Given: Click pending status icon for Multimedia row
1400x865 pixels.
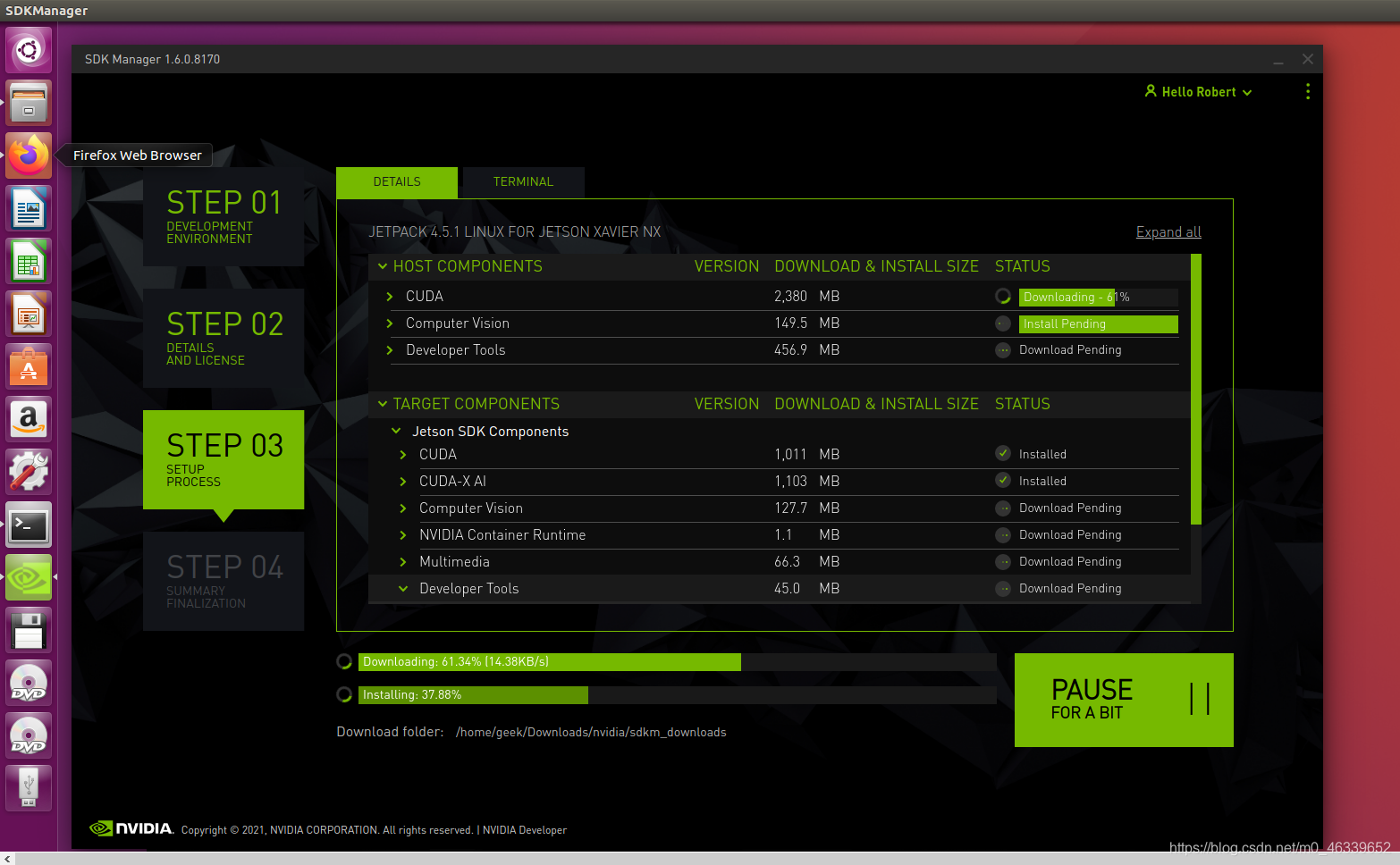Looking at the screenshot, I should point(1003,561).
